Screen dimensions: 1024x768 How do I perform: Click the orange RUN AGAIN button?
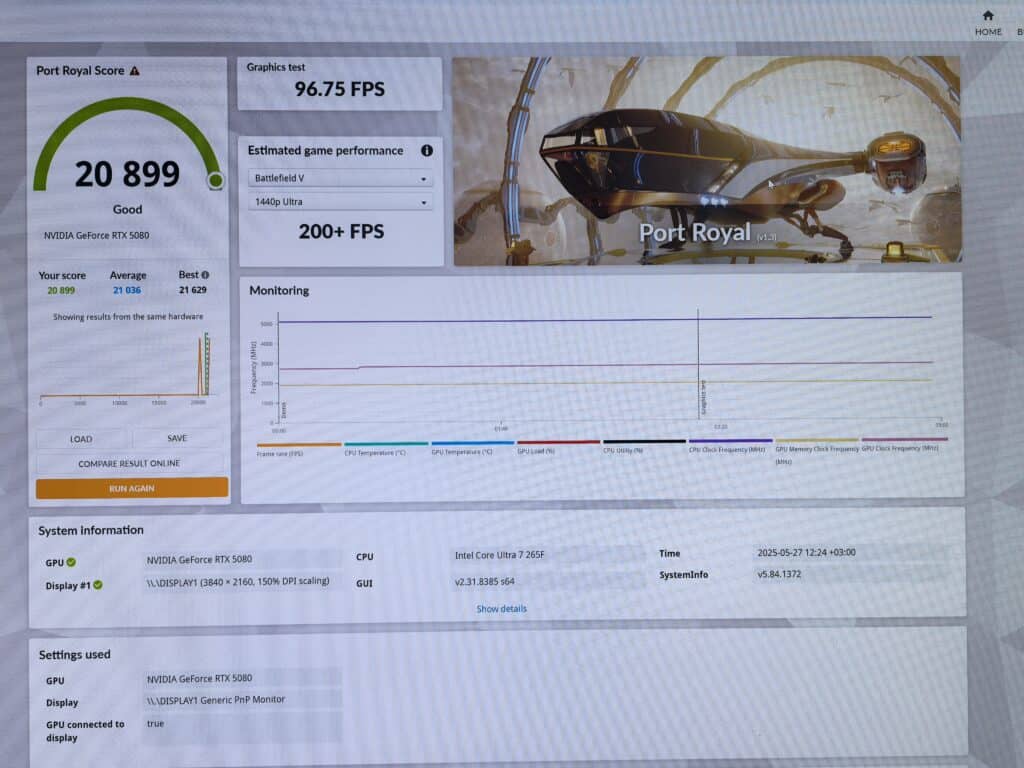click(x=132, y=488)
